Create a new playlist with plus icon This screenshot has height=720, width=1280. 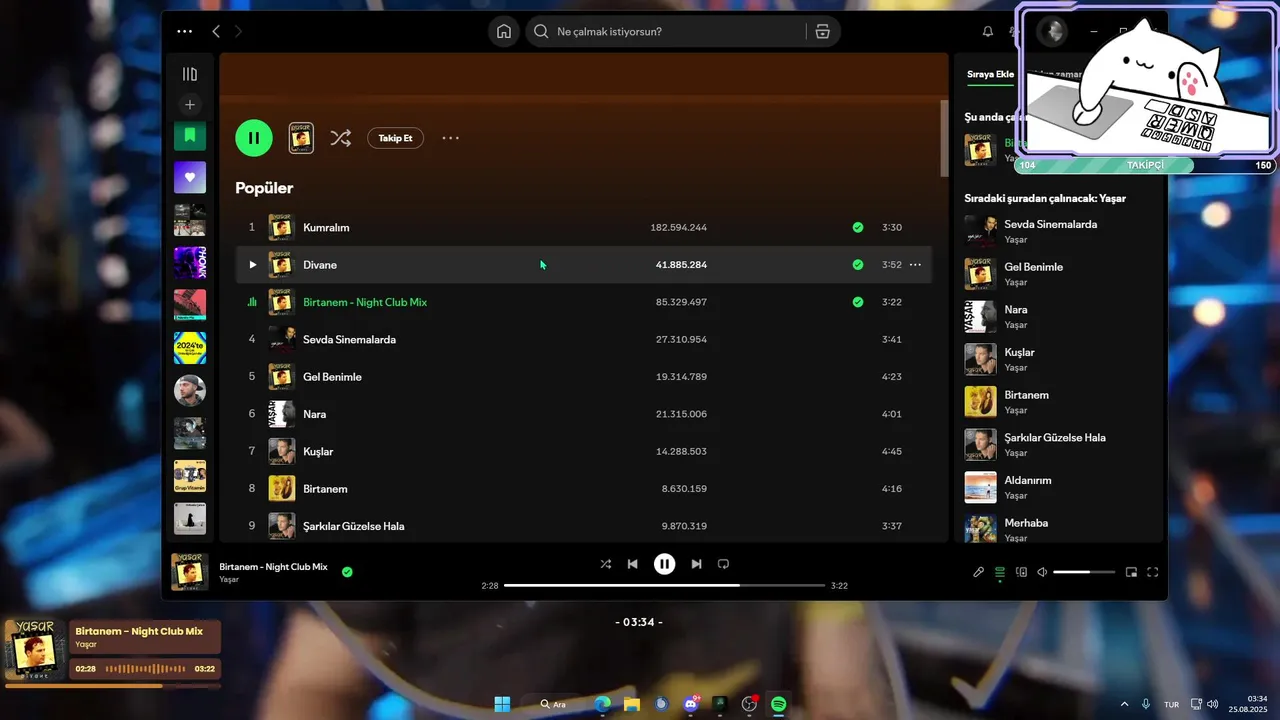(190, 104)
